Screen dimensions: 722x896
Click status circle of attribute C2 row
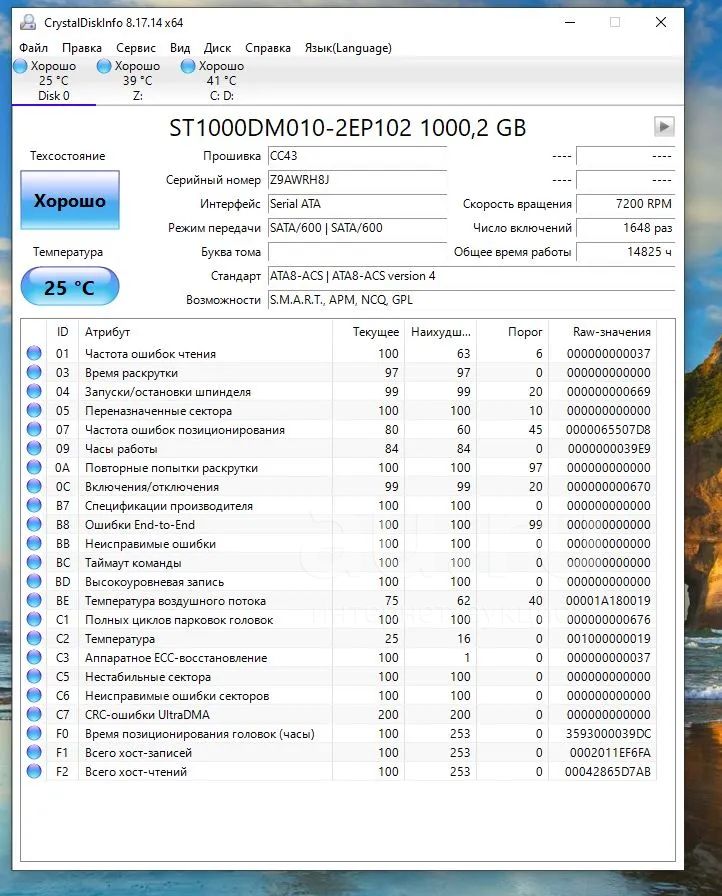(34, 638)
